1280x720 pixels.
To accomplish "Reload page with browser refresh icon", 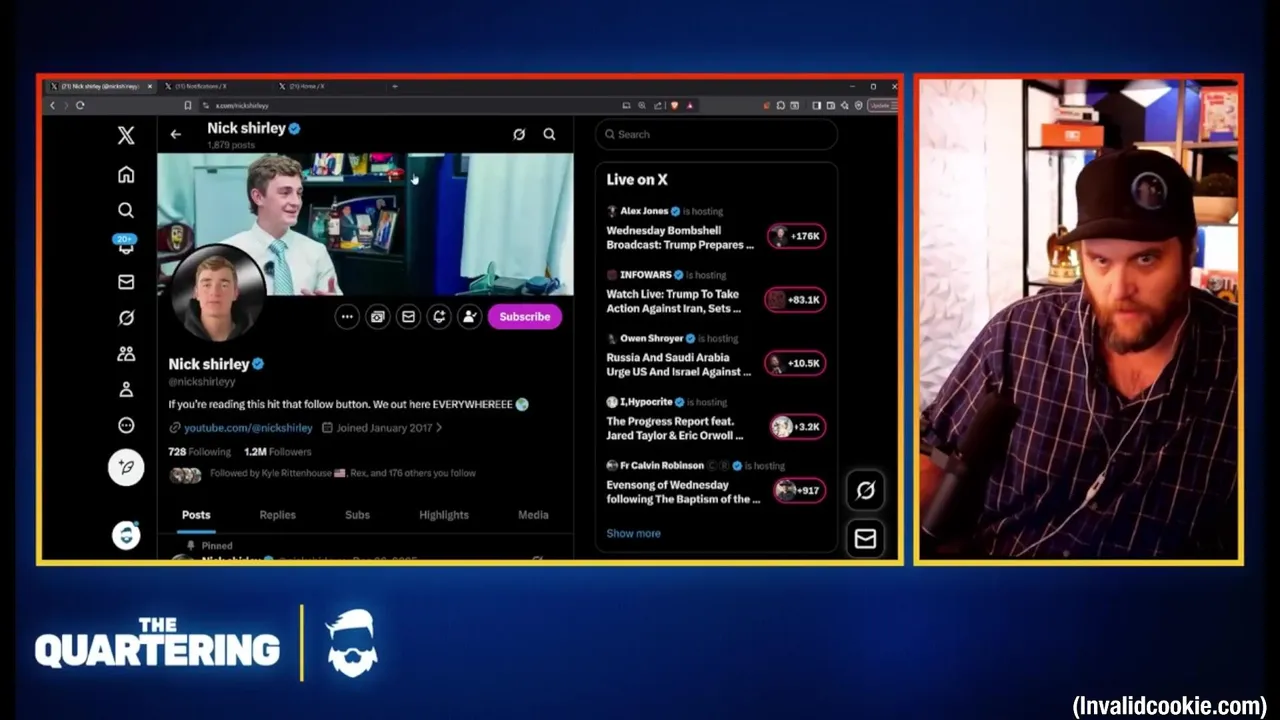I will pos(80,105).
